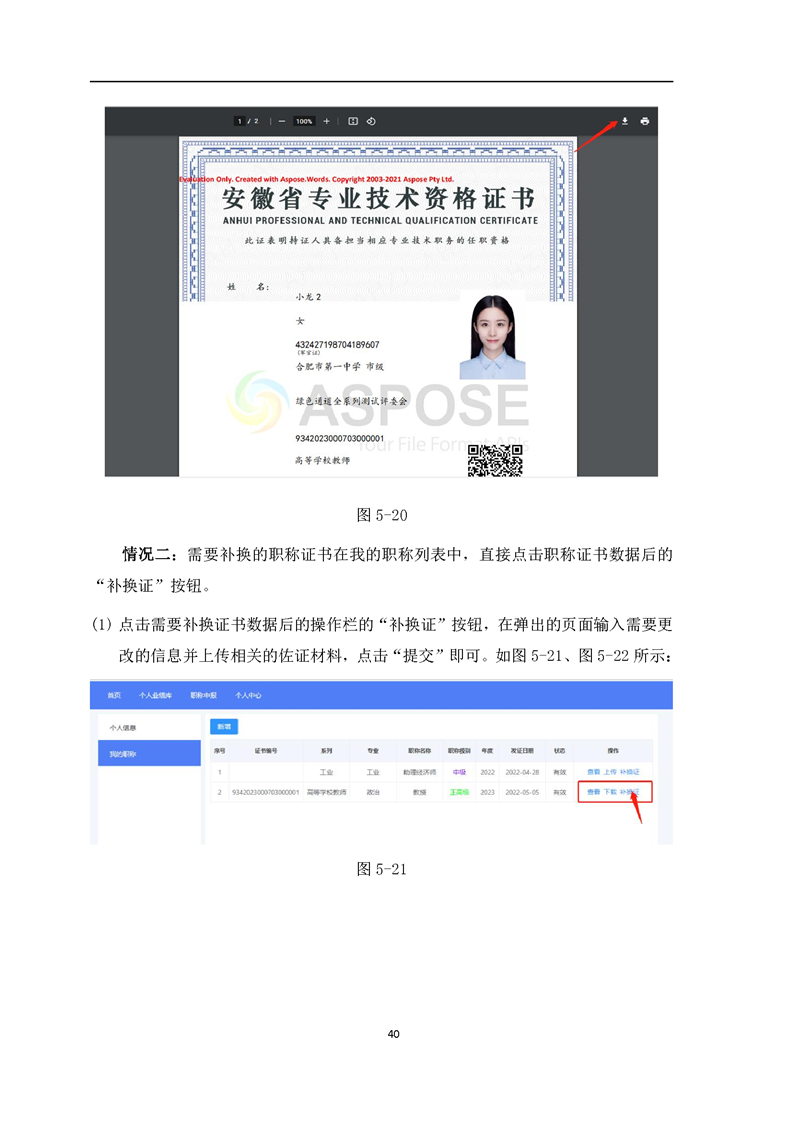
Task: Zoom in with the plus icon
Action: pos(327,121)
